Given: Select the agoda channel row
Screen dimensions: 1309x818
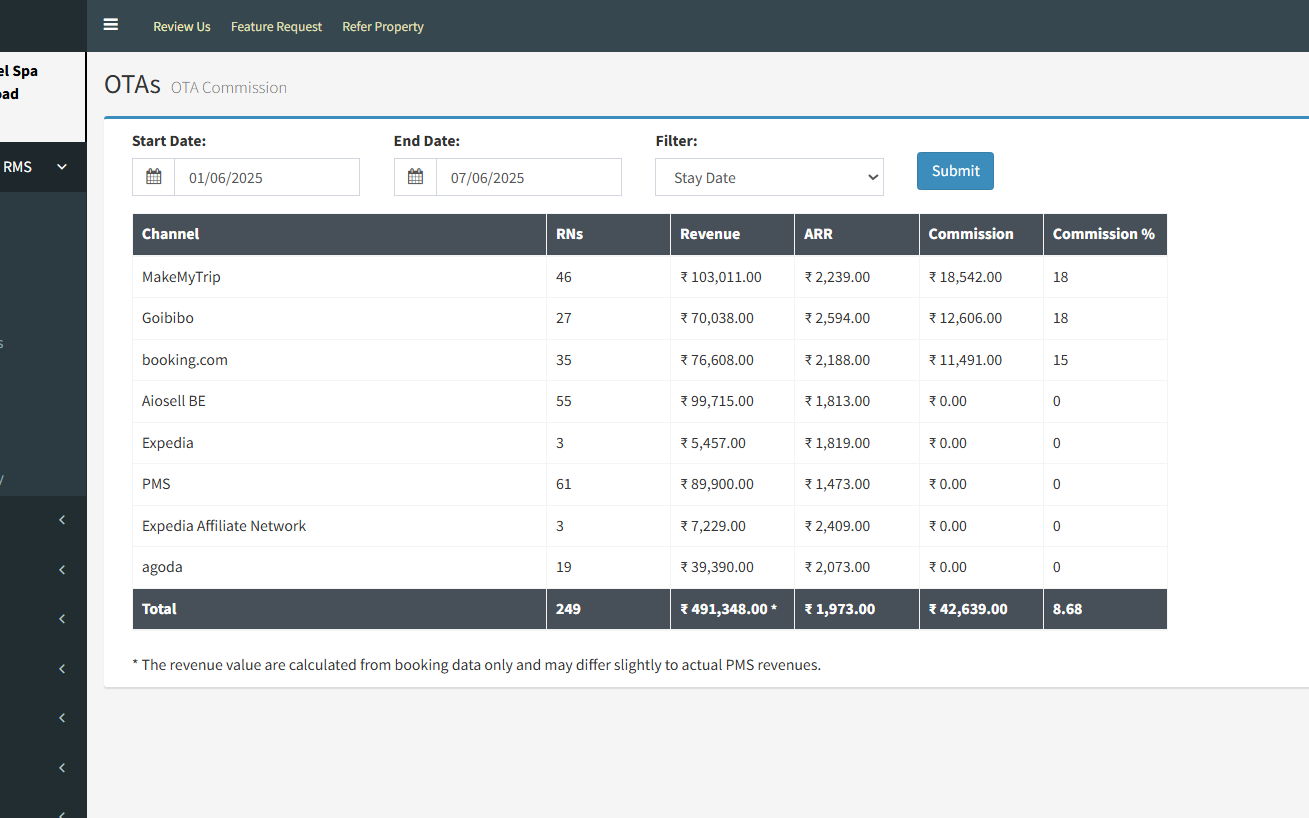Looking at the screenshot, I should point(650,567).
